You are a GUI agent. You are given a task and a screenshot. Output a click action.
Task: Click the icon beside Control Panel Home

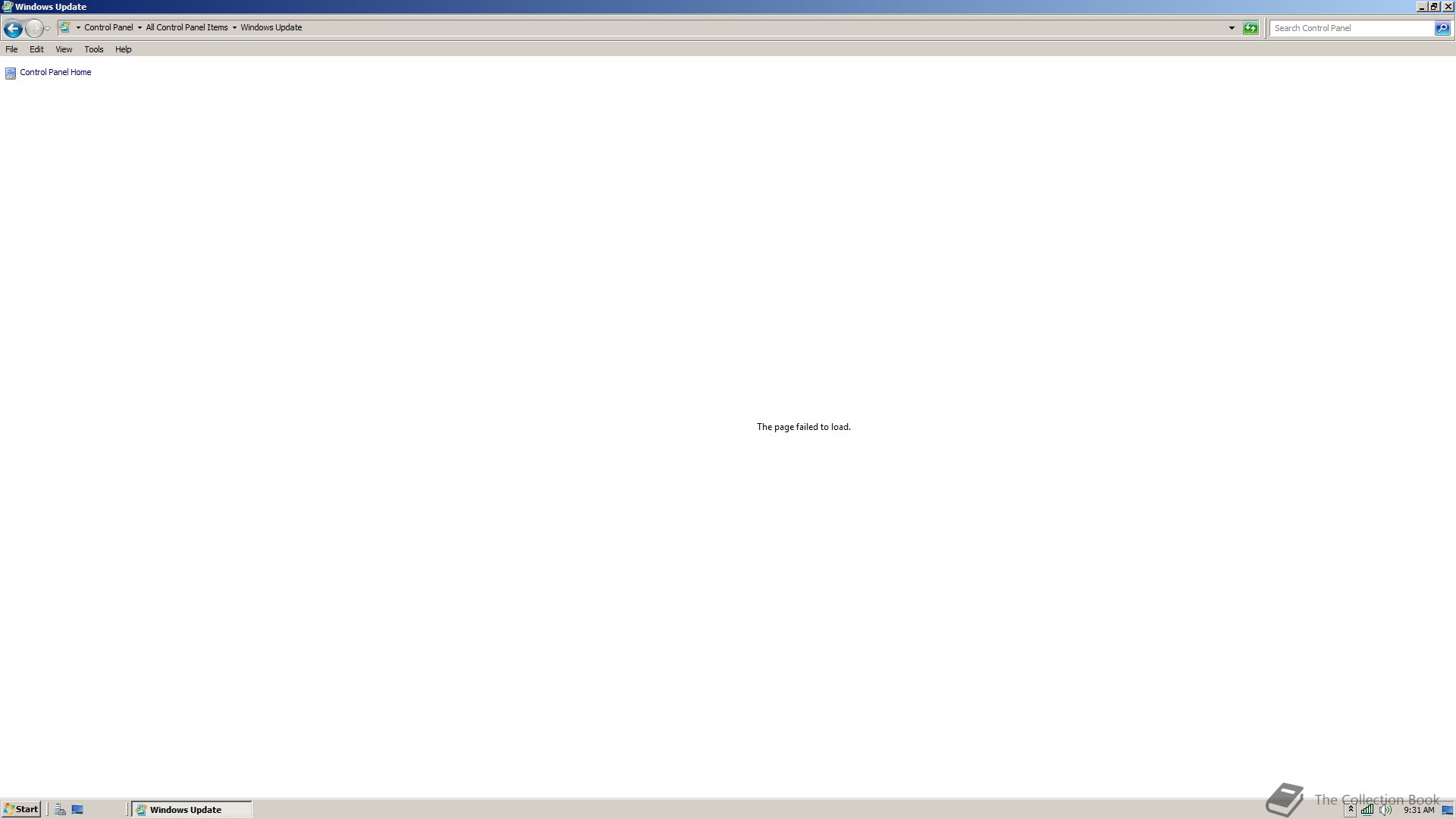click(x=11, y=74)
